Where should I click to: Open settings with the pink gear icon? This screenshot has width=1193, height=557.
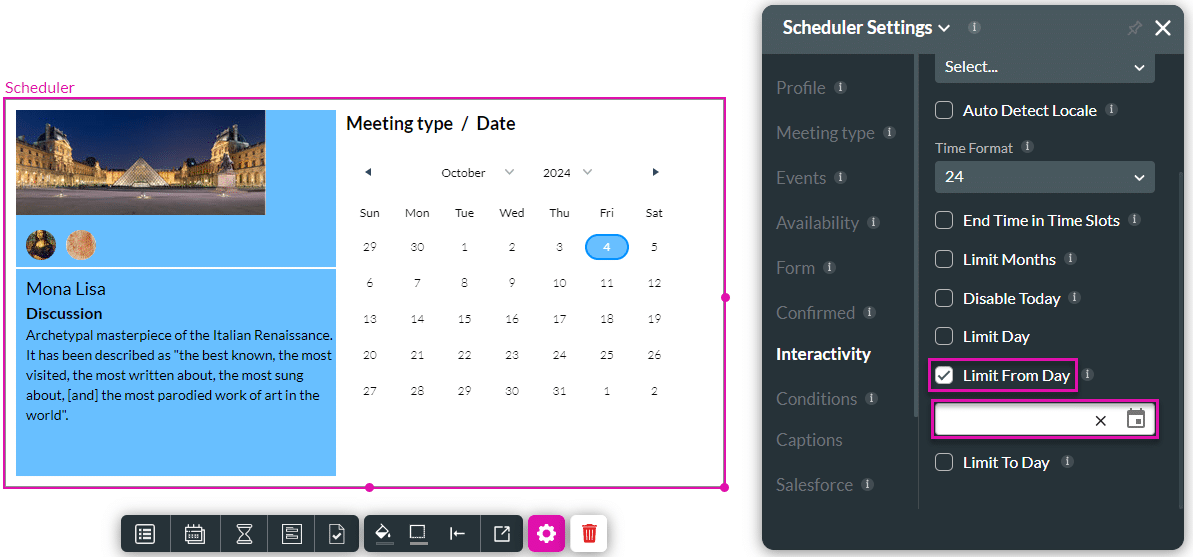546,533
